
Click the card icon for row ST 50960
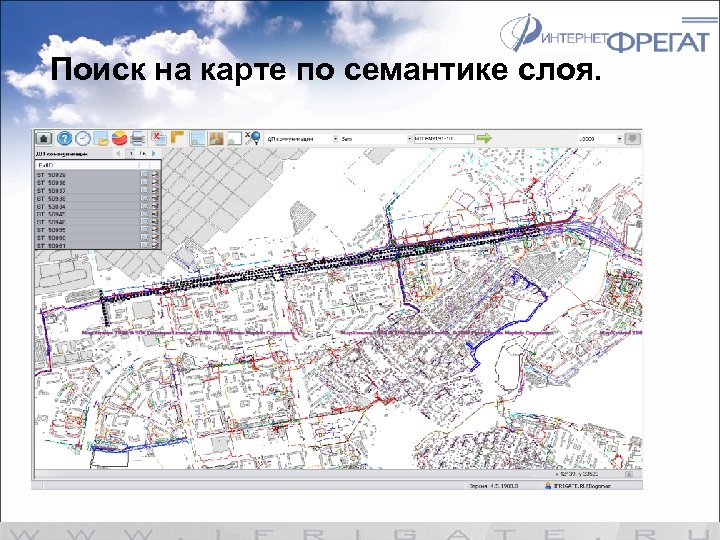click(x=155, y=238)
